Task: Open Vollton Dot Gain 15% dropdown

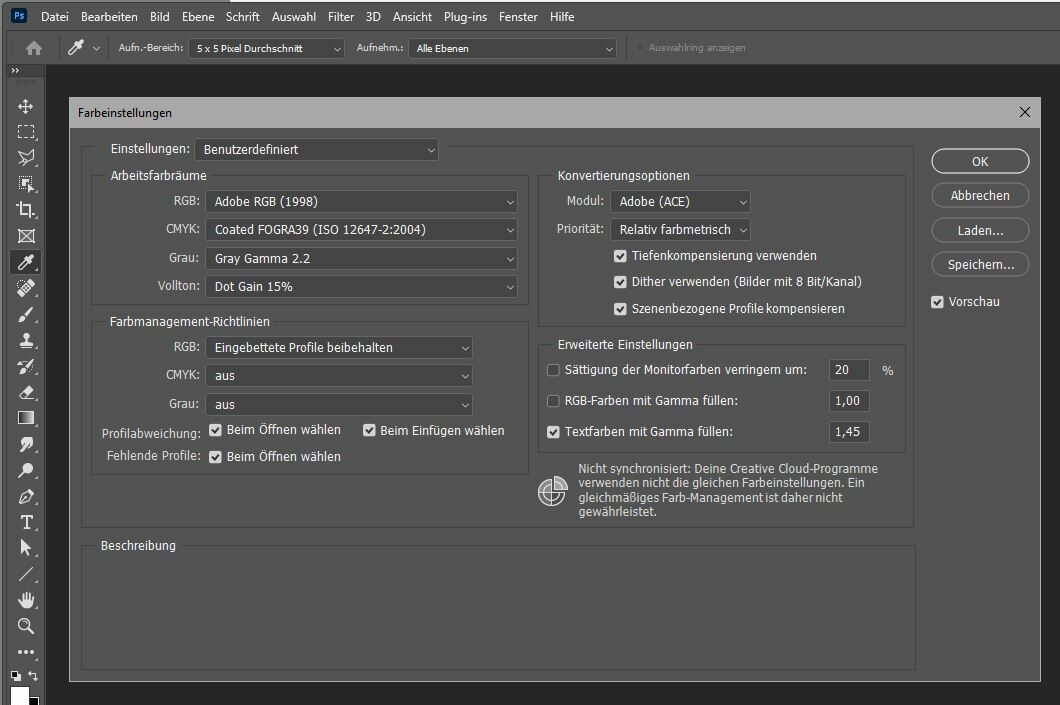Action: click(x=362, y=287)
